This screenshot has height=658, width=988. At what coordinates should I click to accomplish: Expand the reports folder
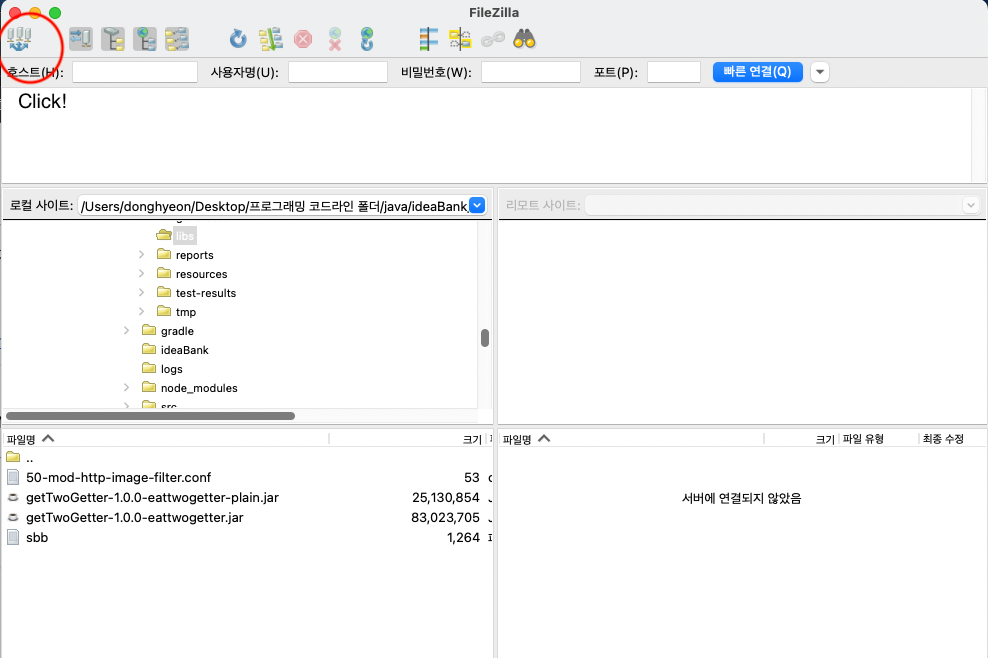tap(141, 255)
